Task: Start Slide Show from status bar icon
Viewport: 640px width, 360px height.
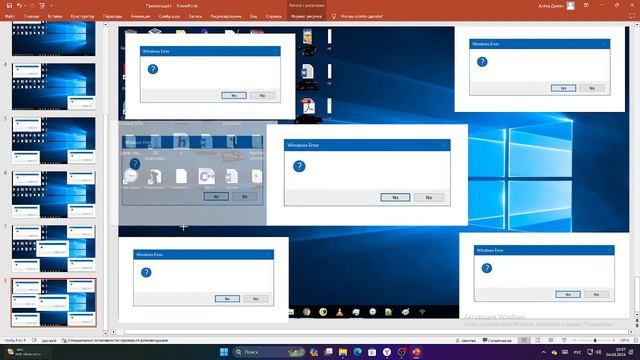Action: pos(564,340)
